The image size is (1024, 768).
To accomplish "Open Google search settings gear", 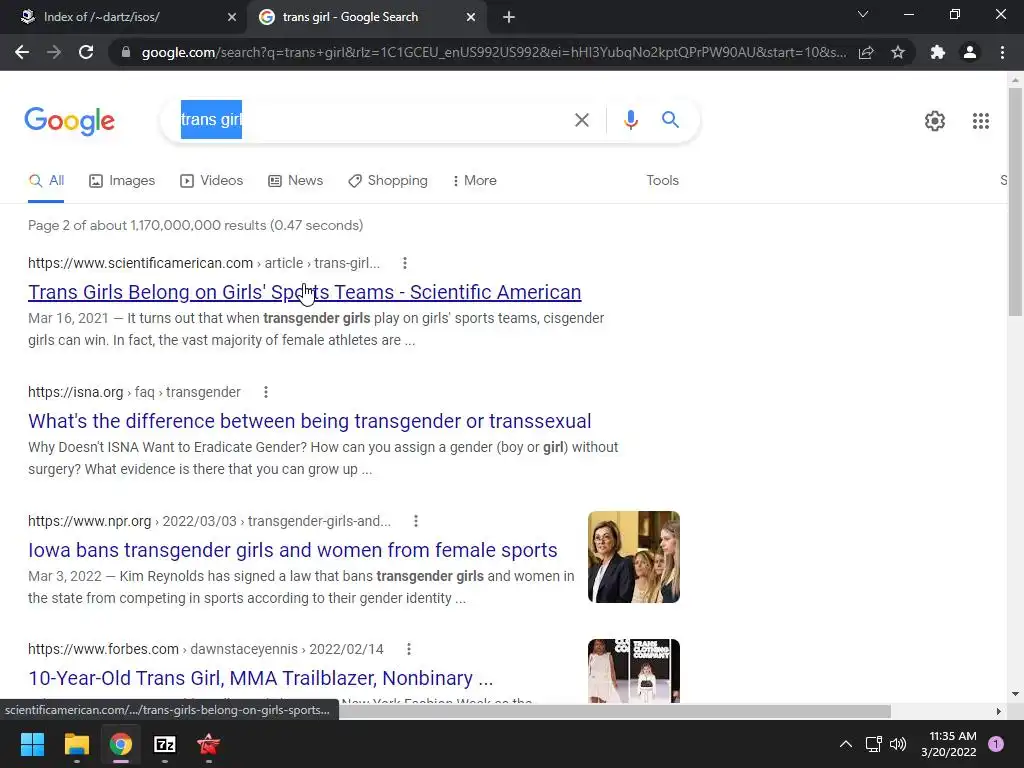I will [935, 121].
